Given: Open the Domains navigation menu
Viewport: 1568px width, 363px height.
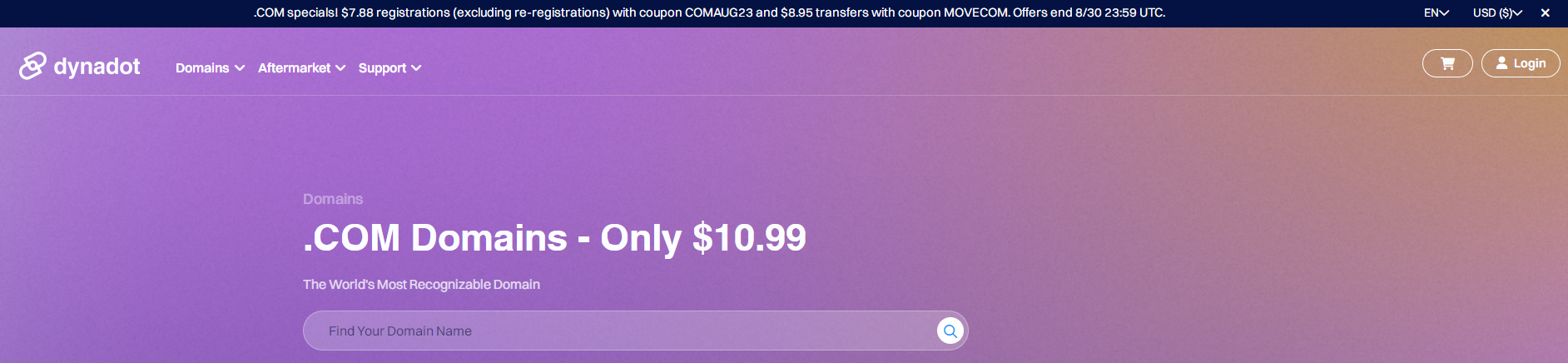Looking at the screenshot, I should (202, 68).
